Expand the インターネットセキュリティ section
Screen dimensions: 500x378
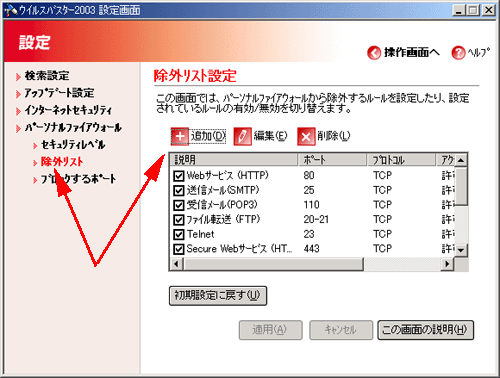68,110
